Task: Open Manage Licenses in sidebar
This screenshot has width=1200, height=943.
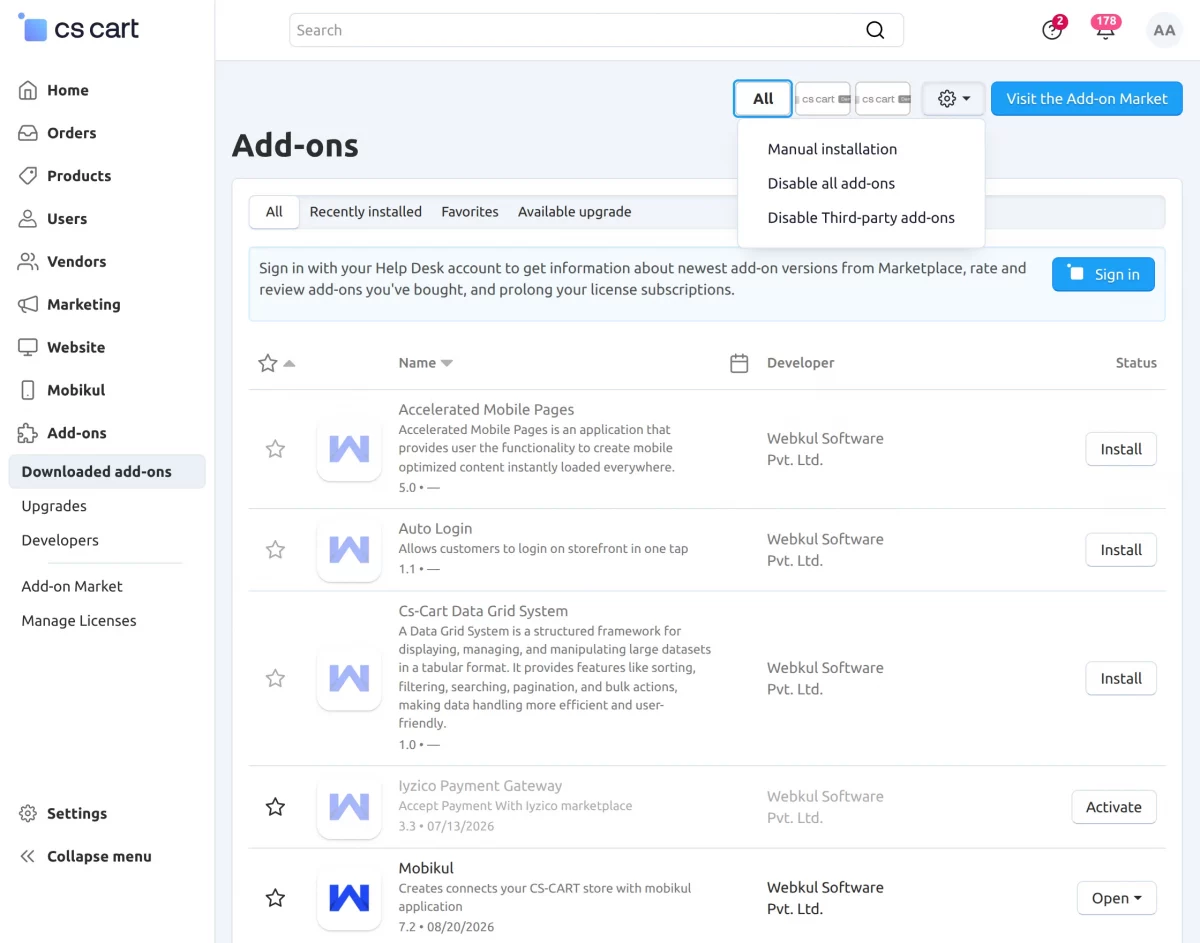Action: coord(79,621)
